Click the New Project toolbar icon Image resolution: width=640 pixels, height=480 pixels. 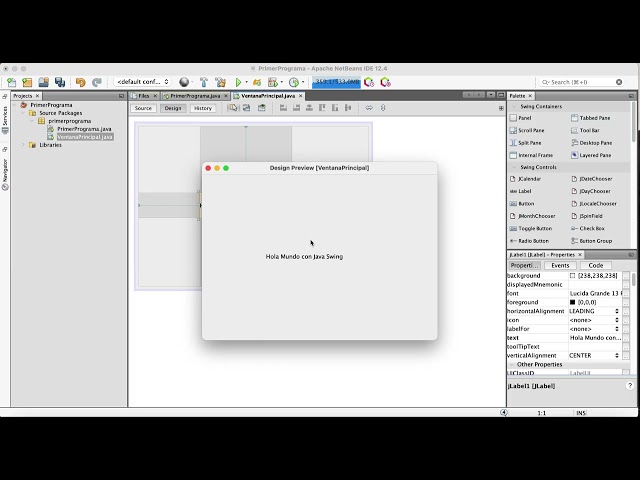pyautogui.click(x=27, y=82)
